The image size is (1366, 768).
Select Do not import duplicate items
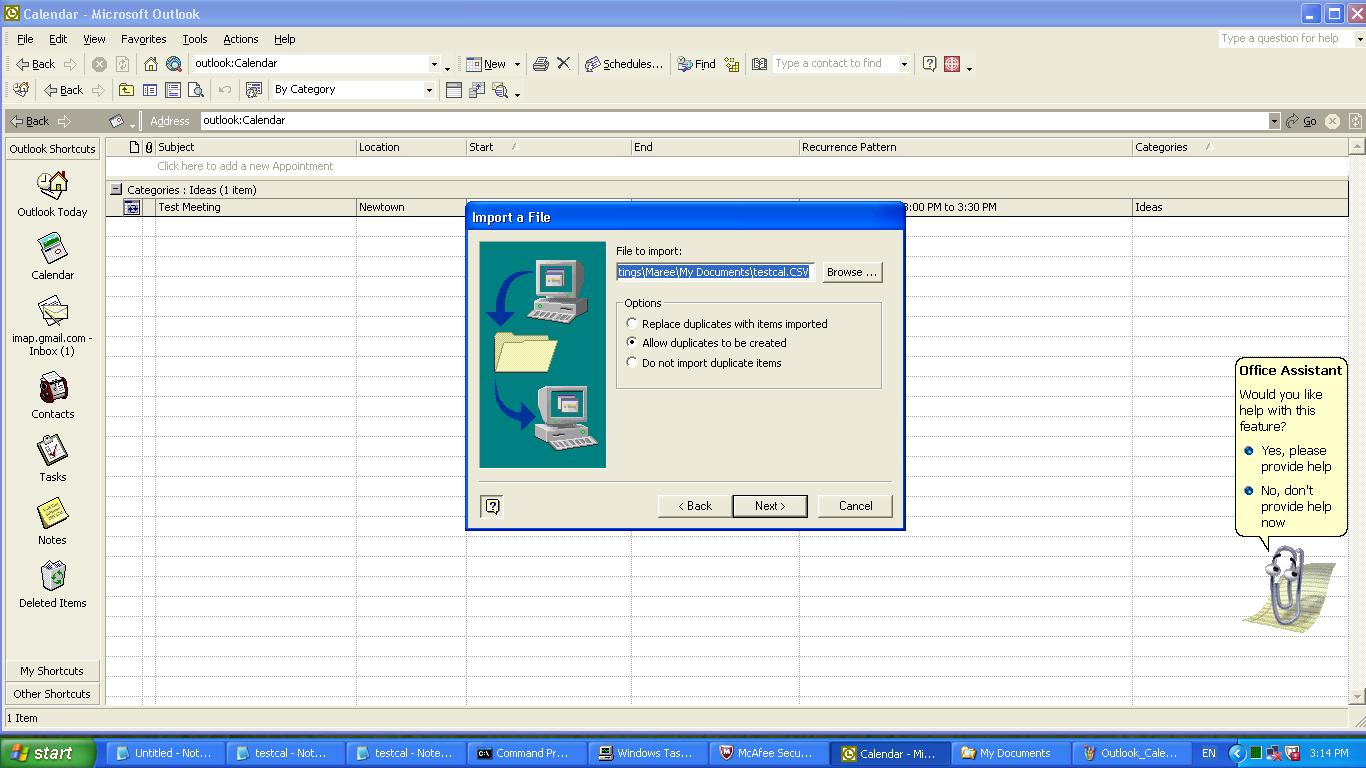point(632,363)
